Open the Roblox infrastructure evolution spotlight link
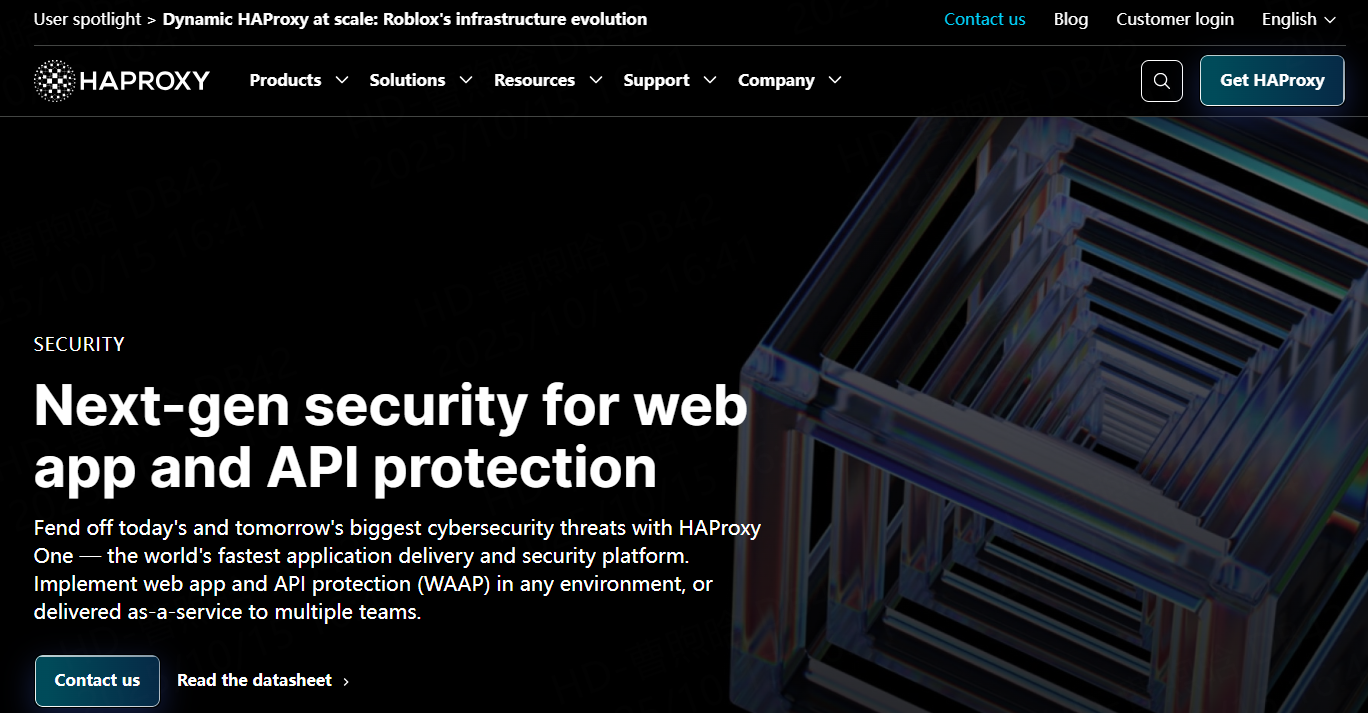The width and height of the screenshot is (1368, 713). (405, 19)
